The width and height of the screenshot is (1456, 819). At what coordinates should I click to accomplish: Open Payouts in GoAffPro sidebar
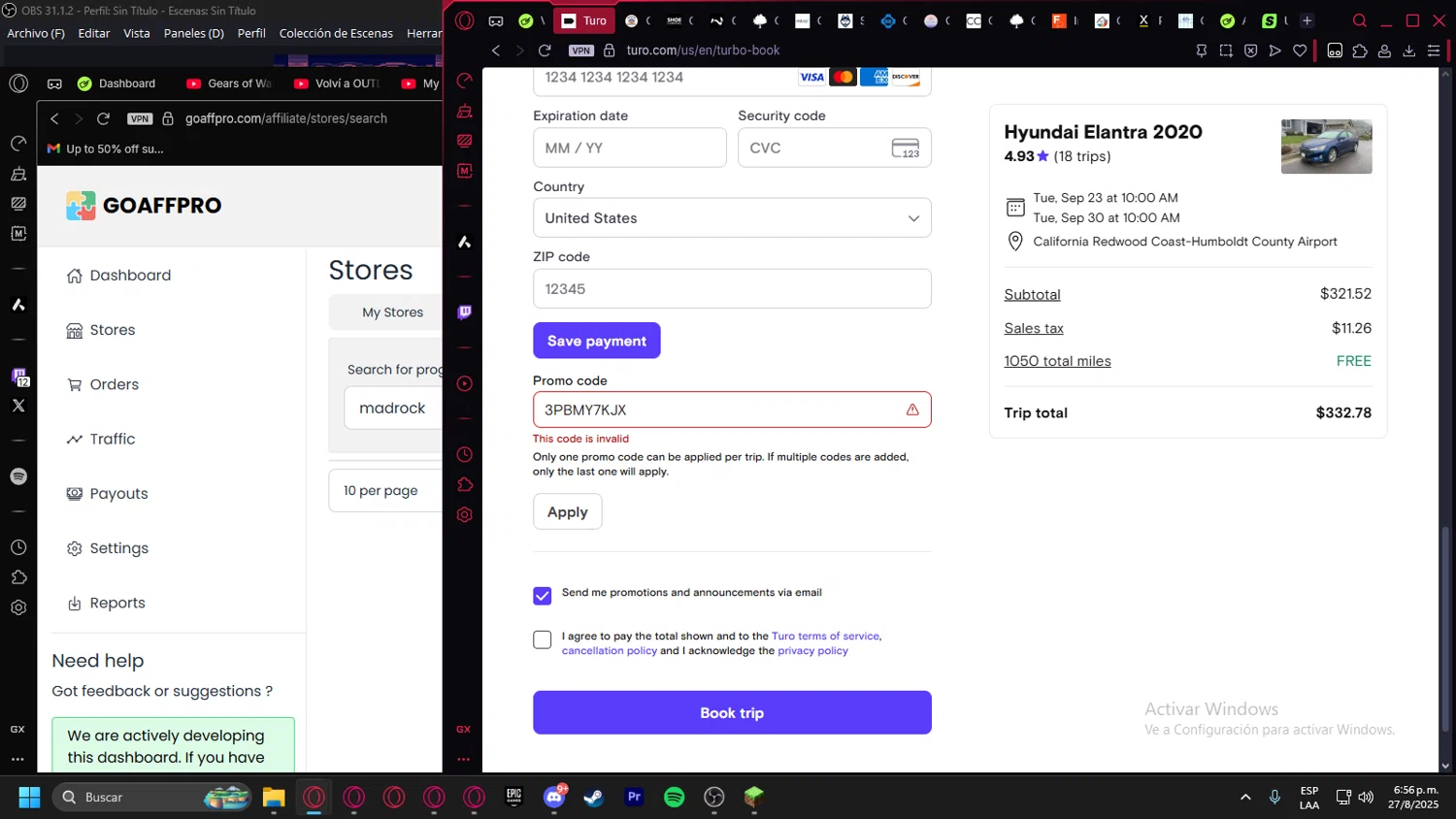click(107, 494)
